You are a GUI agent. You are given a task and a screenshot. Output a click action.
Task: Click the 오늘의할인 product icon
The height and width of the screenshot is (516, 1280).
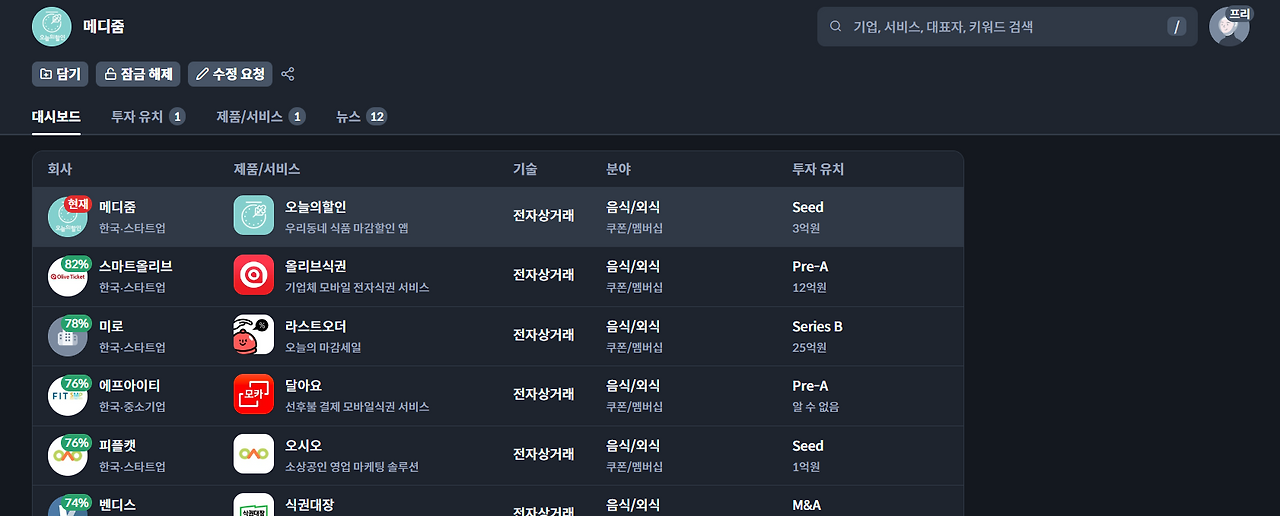coord(253,216)
